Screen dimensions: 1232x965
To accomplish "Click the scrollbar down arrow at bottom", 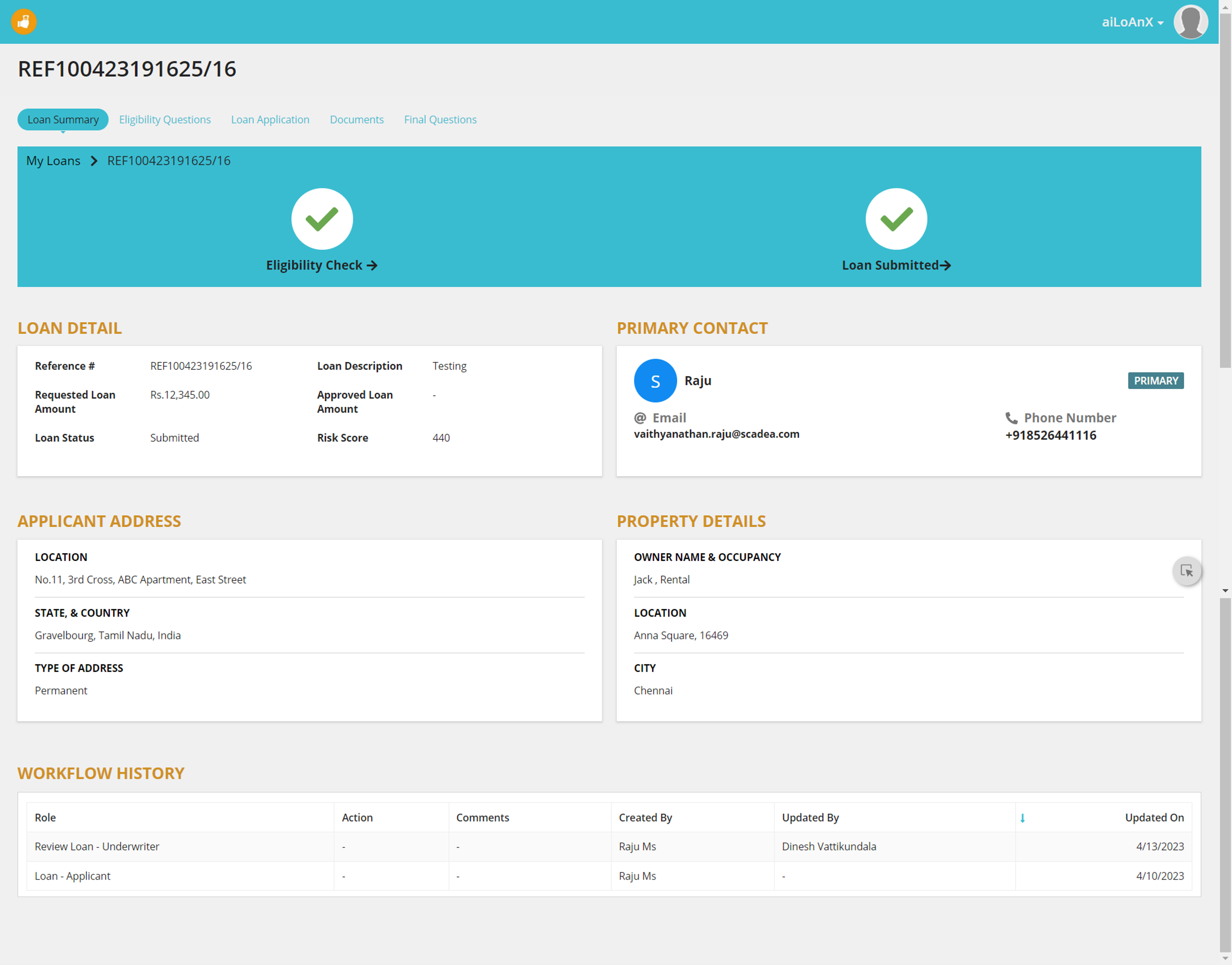I will pos(1225,959).
